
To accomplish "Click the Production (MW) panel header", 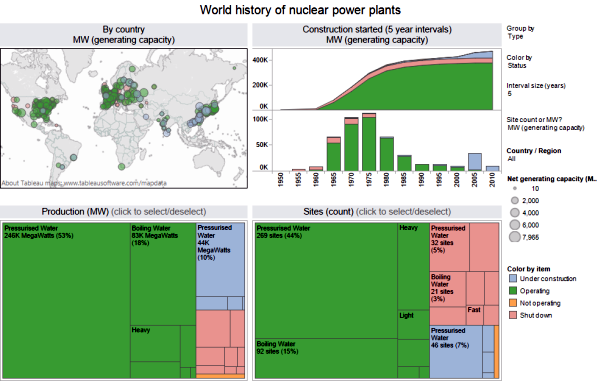I will click(x=124, y=212).
